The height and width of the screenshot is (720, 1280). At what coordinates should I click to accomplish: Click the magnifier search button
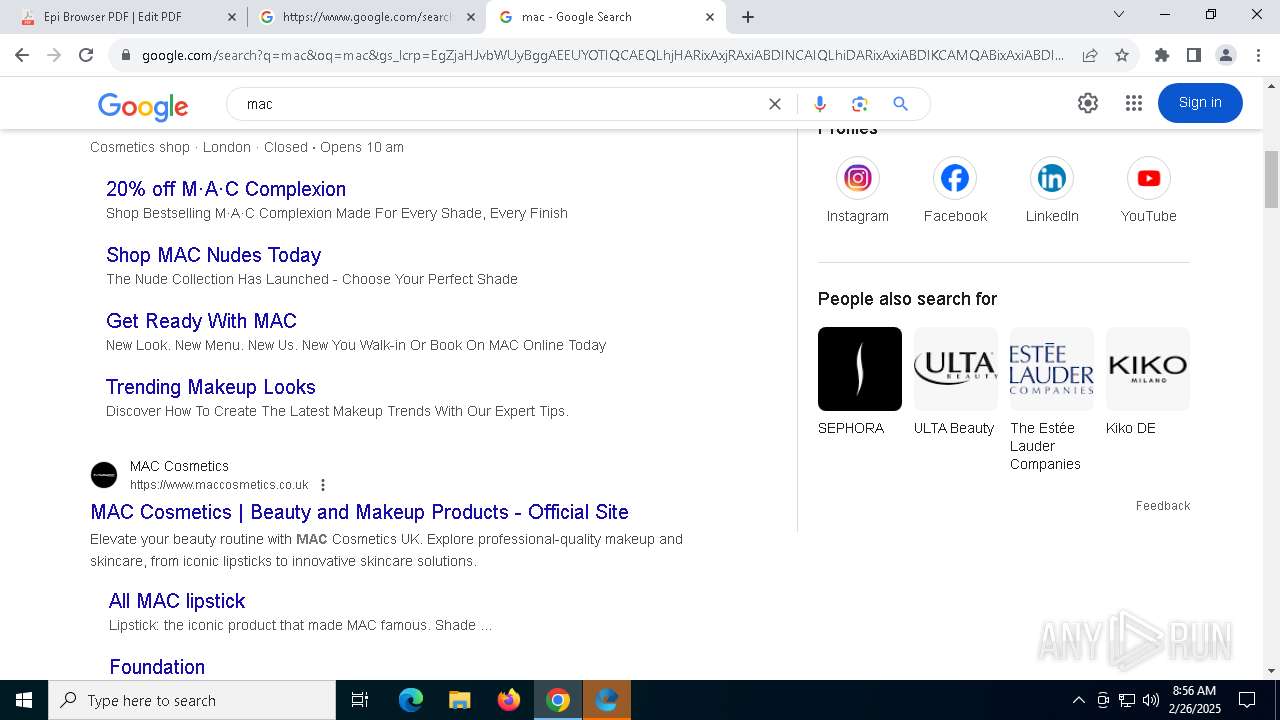point(900,104)
